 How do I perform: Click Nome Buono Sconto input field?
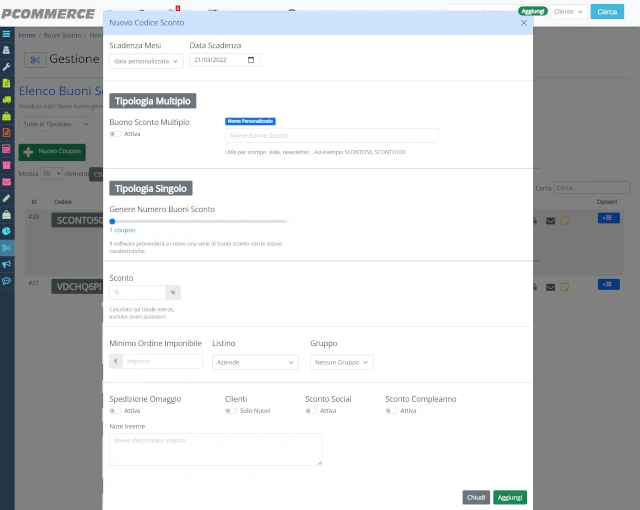331,135
